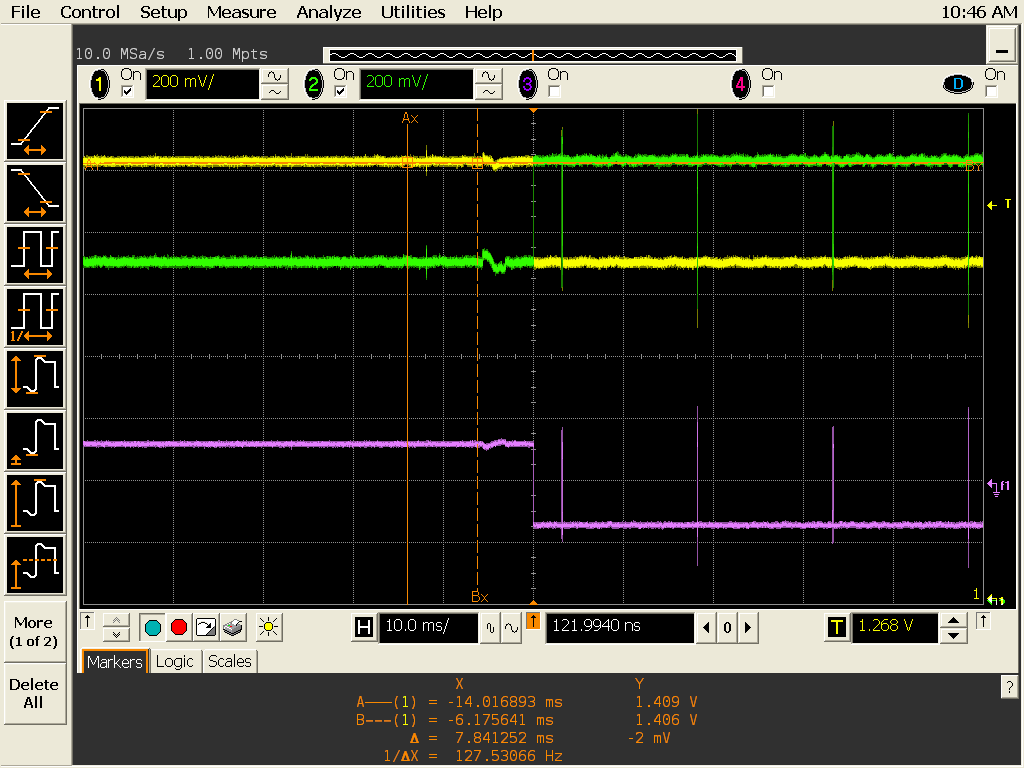Viewport: 1024px width, 768px height.
Task: Open the Setup menu
Action: click(x=163, y=12)
